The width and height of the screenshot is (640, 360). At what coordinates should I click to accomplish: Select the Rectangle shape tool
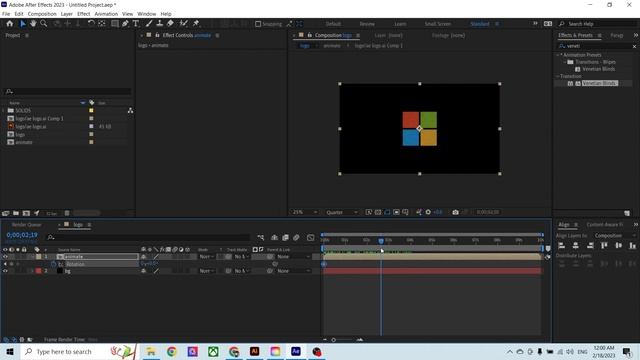coord(115,24)
